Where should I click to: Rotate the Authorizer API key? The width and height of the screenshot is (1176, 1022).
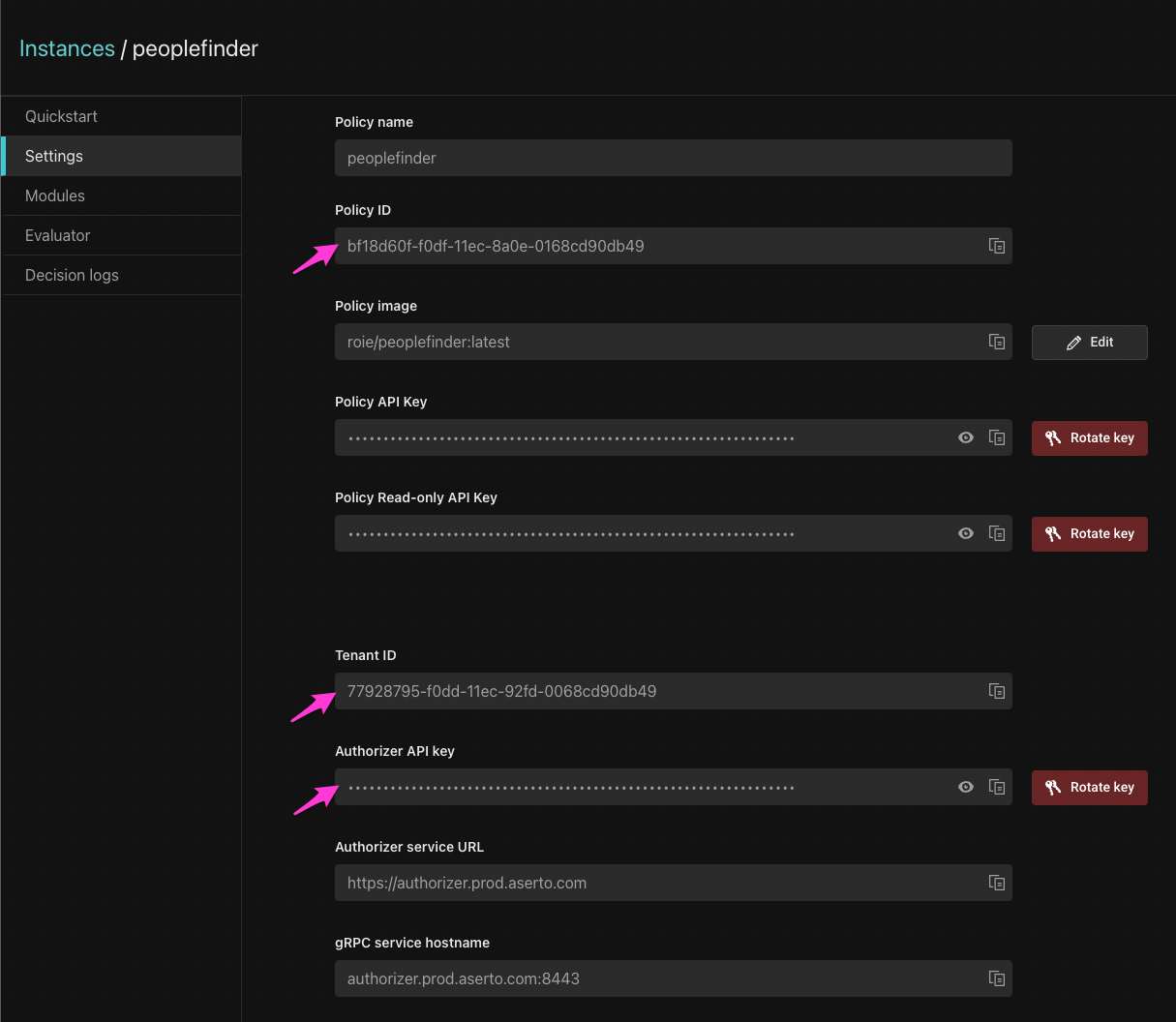coord(1089,788)
